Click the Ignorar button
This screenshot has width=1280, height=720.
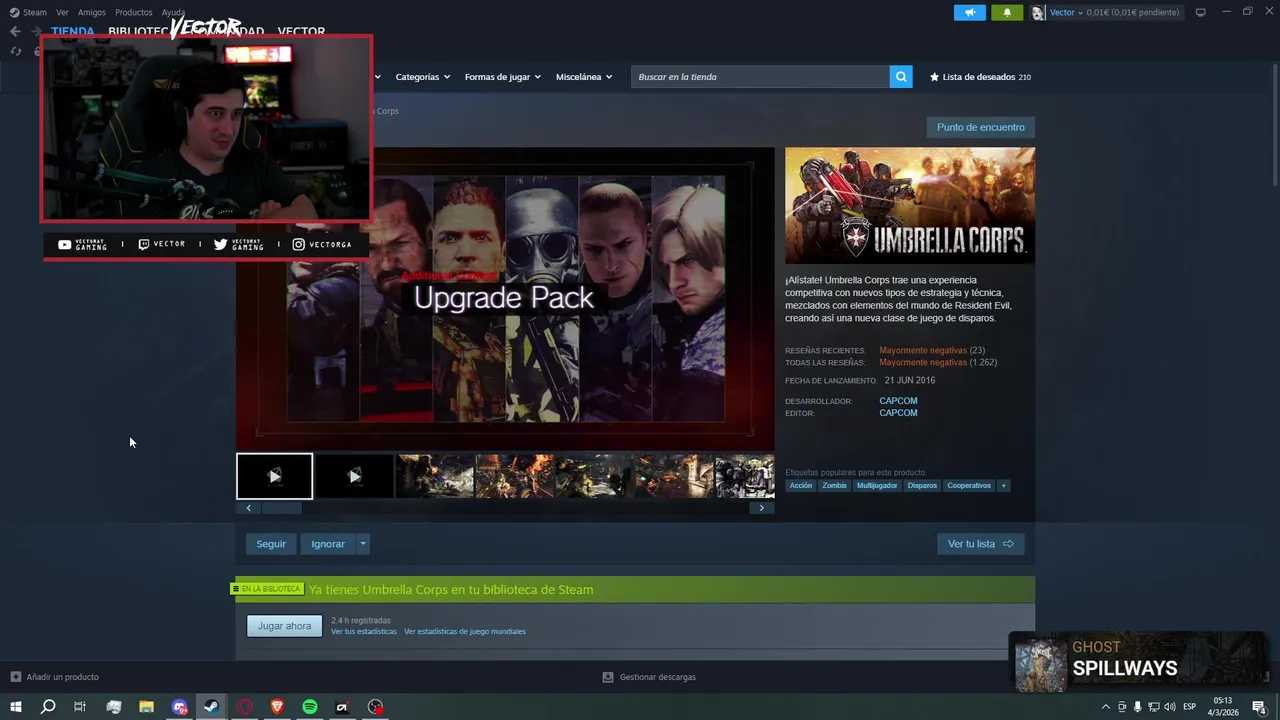coord(328,544)
